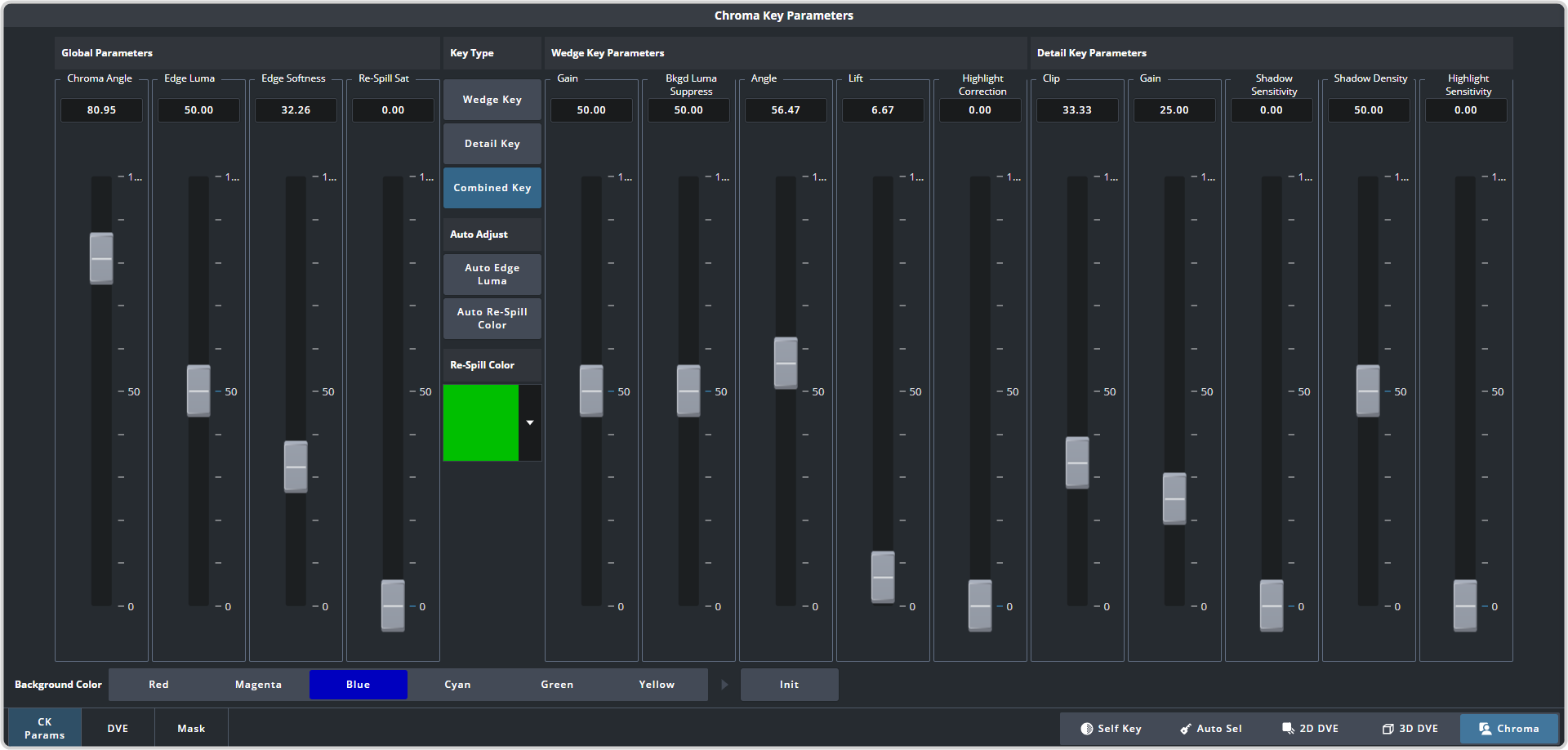Click the Detail Key Clip slider handle
This screenshot has width=1568, height=750.
[x=1077, y=462]
